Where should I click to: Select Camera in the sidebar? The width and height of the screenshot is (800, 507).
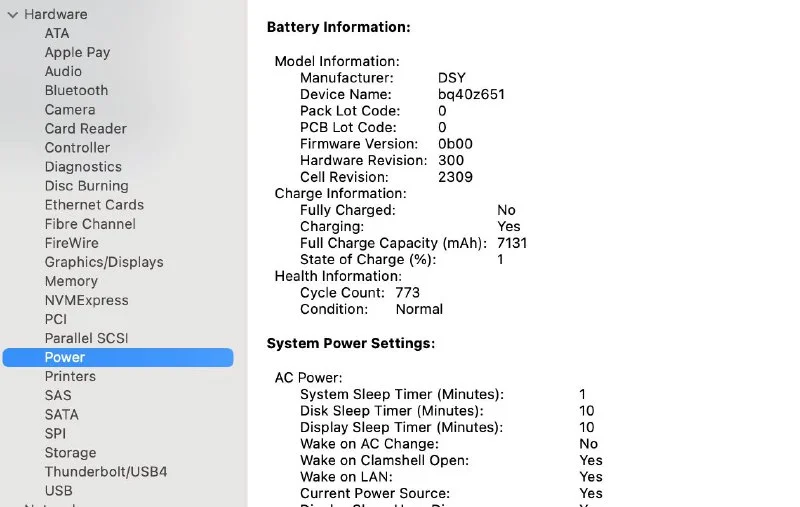(x=70, y=109)
